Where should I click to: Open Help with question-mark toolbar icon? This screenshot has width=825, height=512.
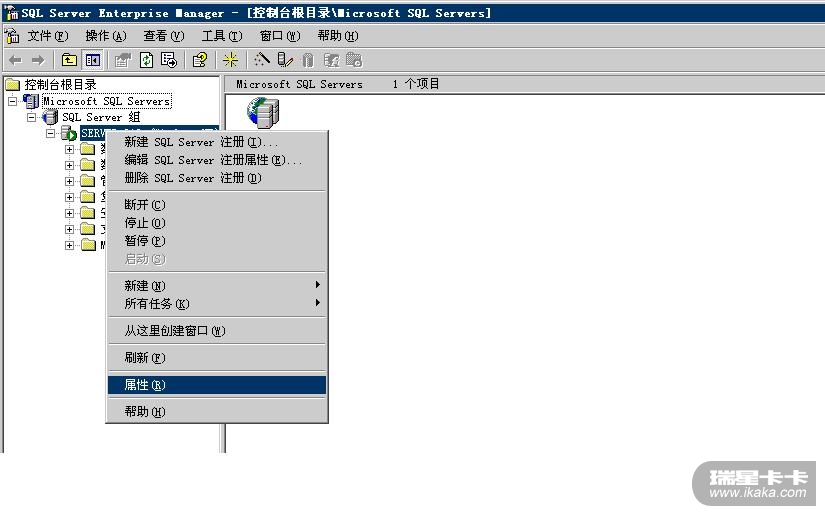tap(199, 60)
